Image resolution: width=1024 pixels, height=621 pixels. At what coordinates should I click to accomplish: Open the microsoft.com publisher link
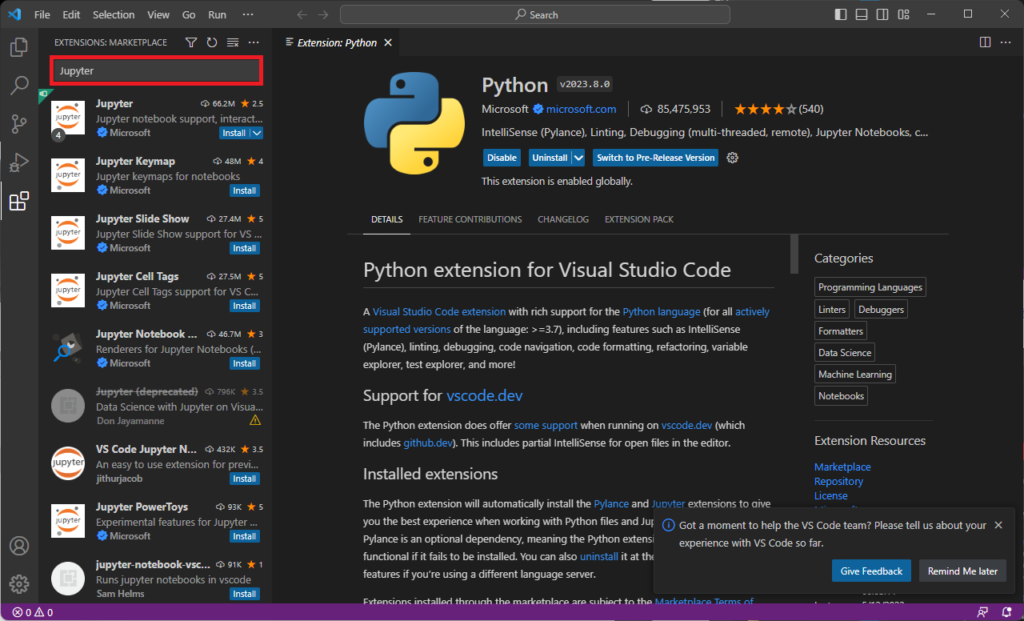[x=581, y=109]
